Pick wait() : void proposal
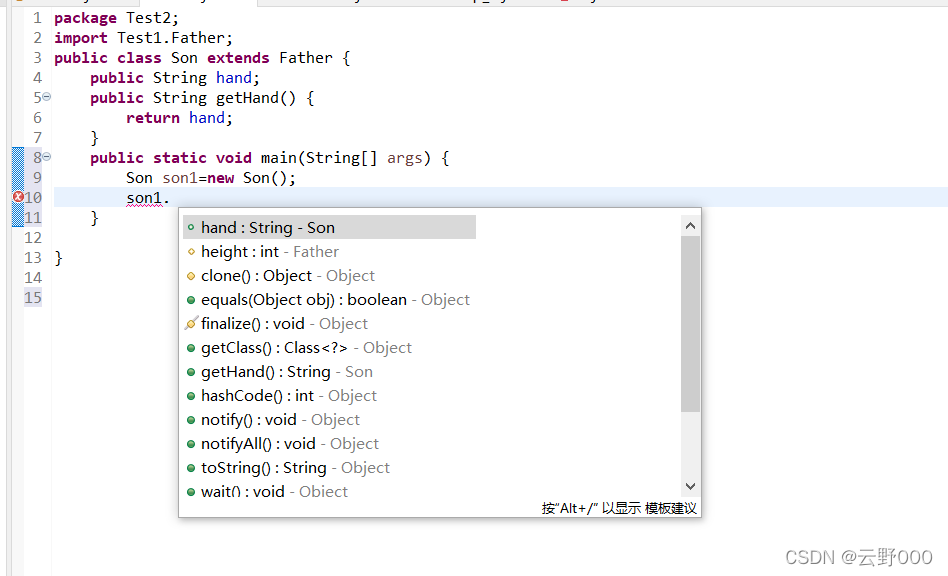The height and width of the screenshot is (576, 948). pyautogui.click(x=274, y=491)
